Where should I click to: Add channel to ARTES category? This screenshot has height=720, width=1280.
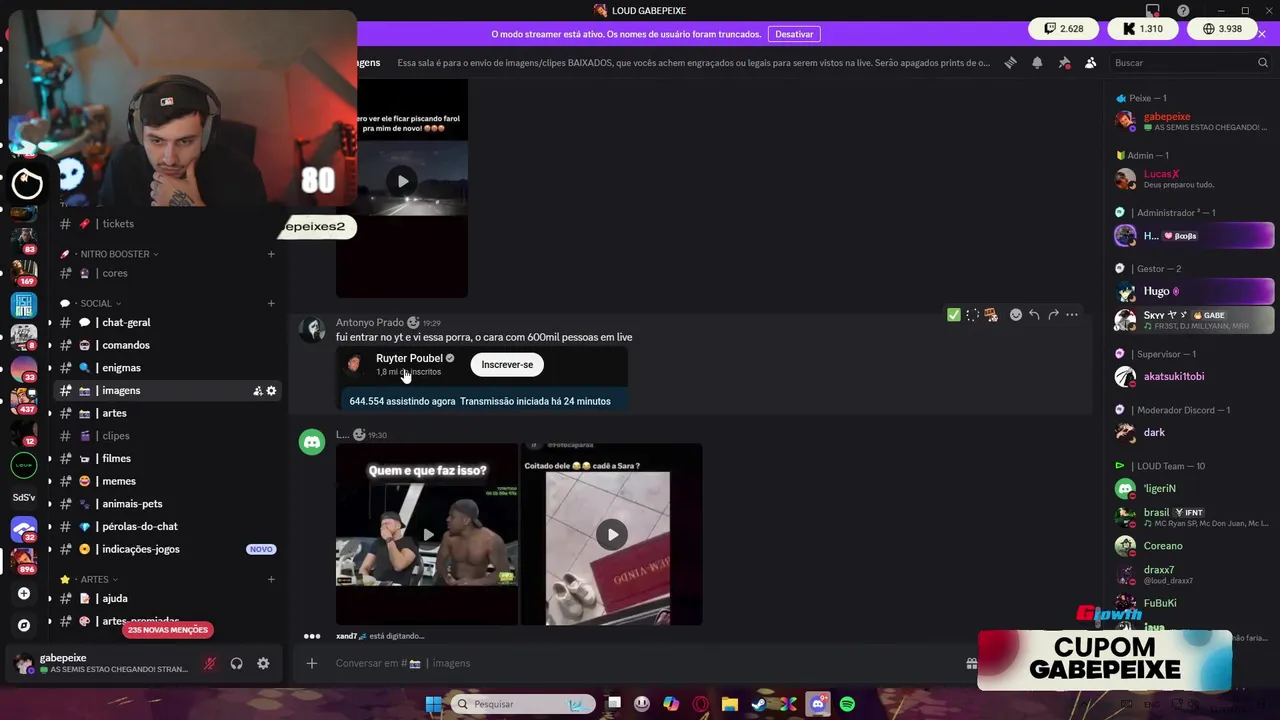271,579
